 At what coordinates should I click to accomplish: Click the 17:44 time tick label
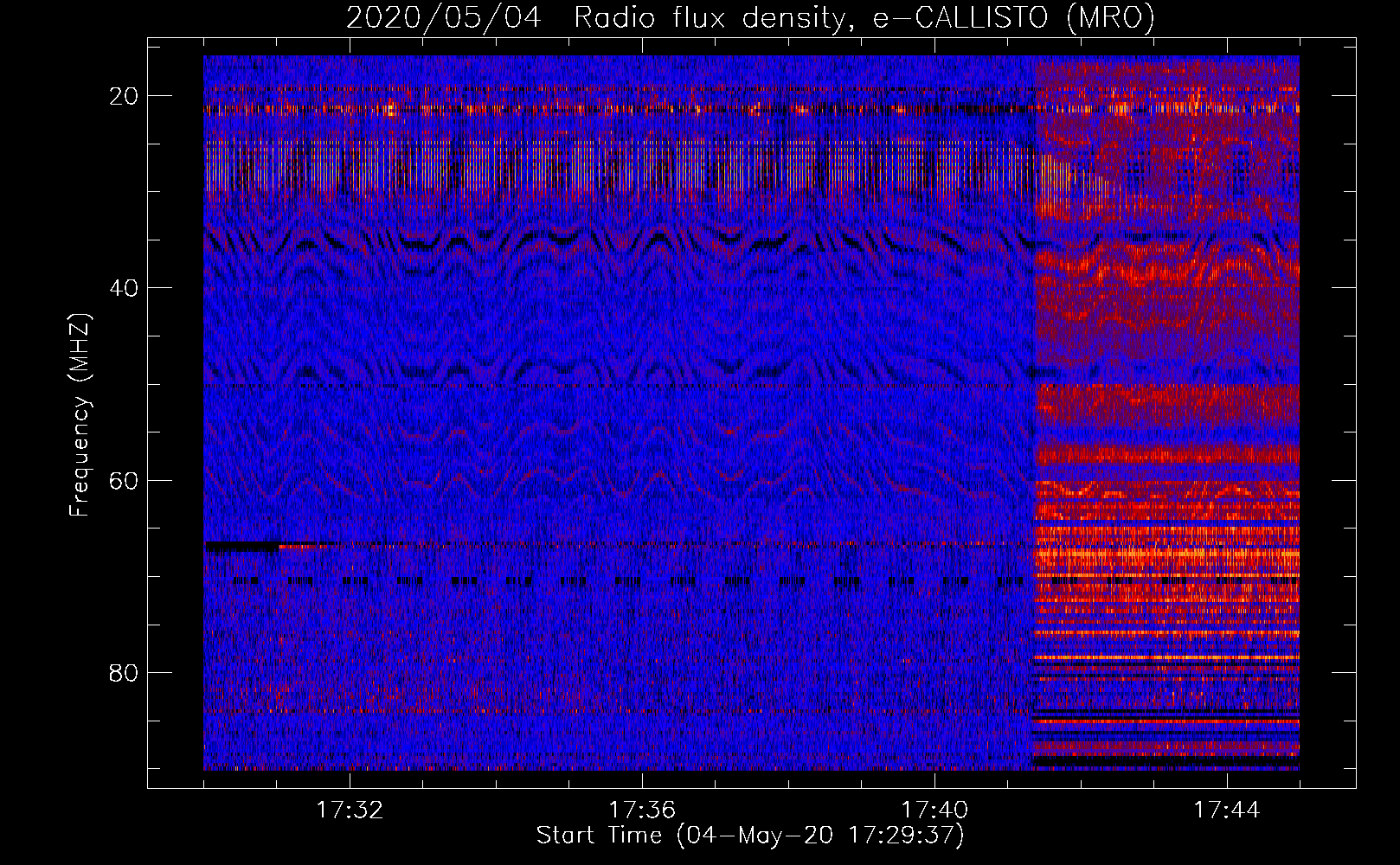(1227, 811)
